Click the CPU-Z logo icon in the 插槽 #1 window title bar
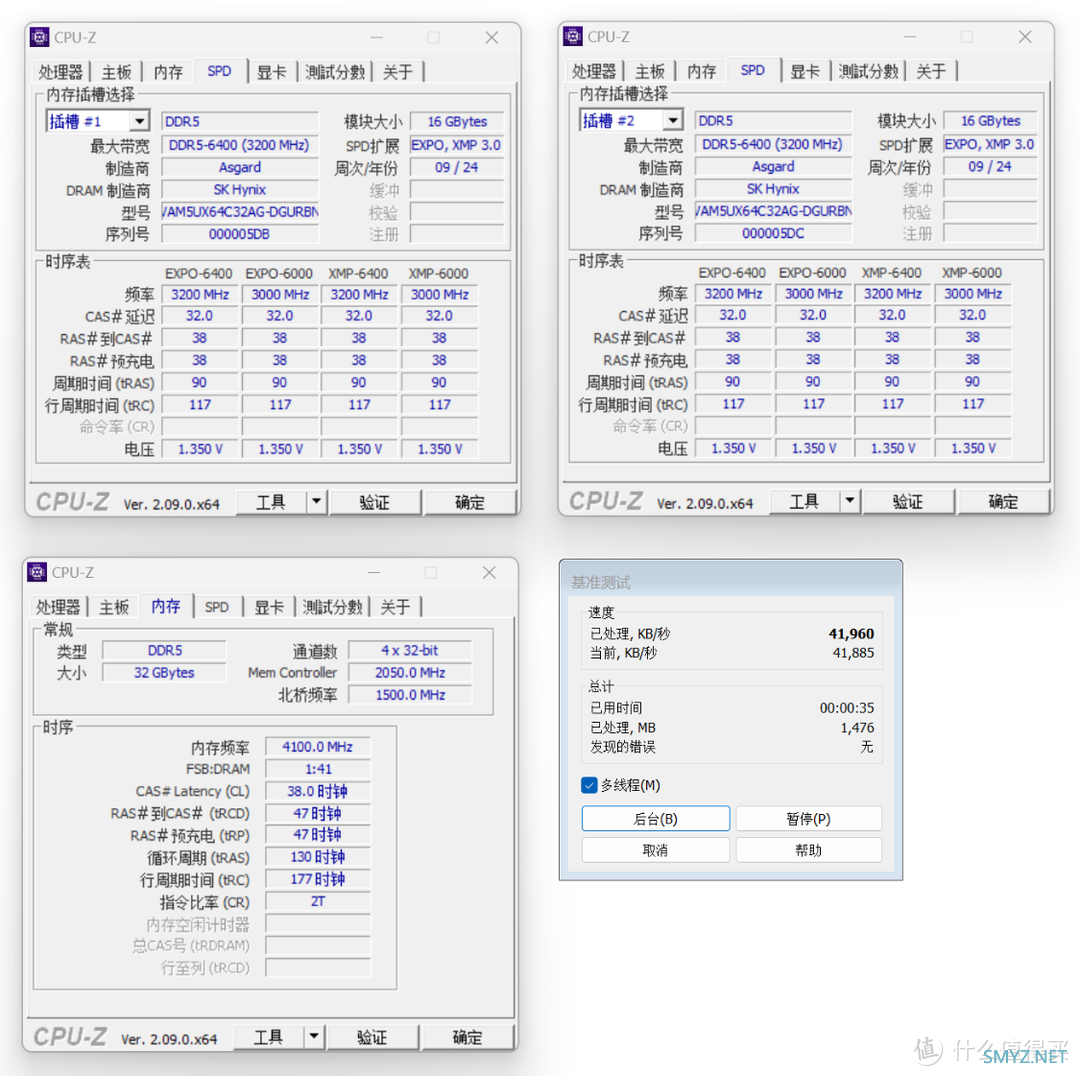The width and height of the screenshot is (1080, 1076). point(39,38)
